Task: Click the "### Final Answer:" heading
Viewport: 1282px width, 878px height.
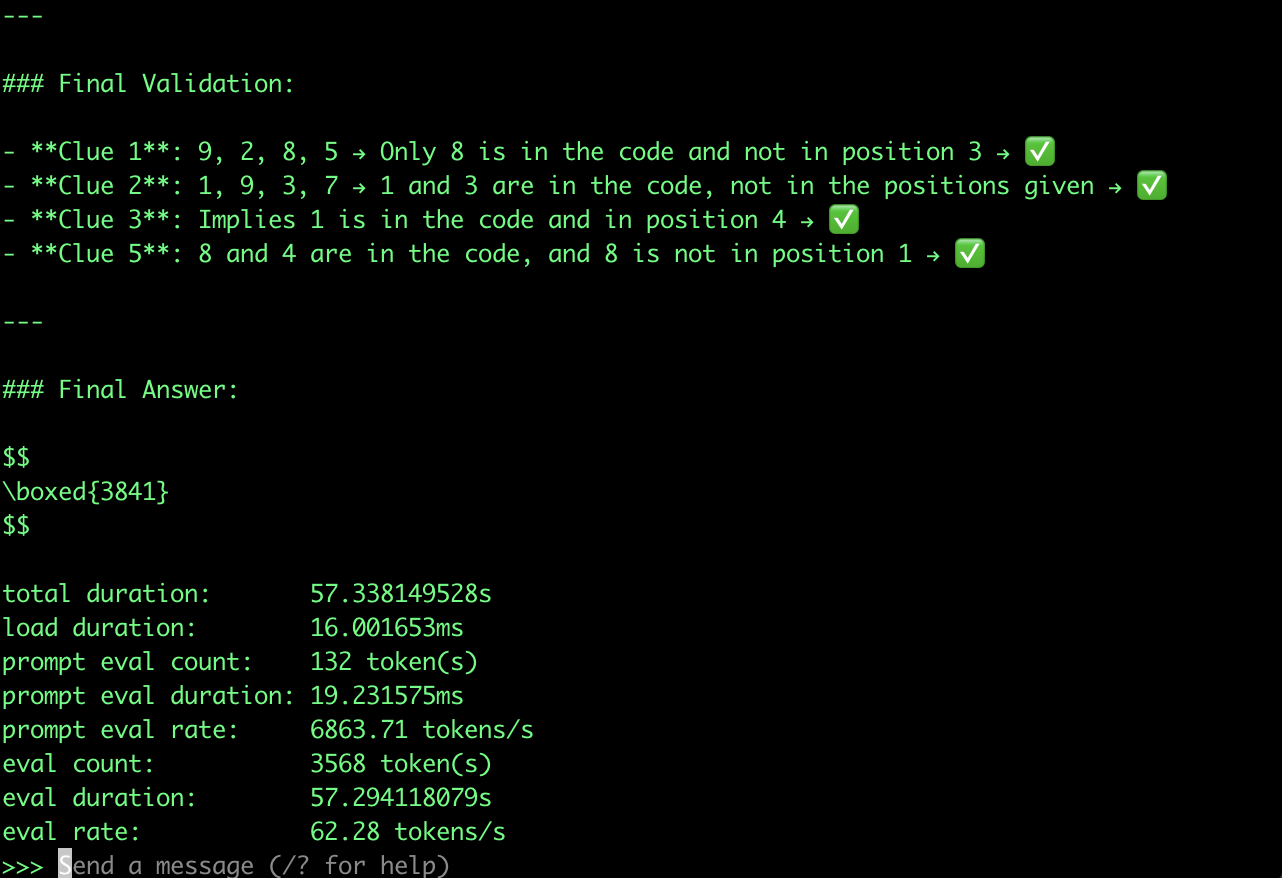Action: 120,390
